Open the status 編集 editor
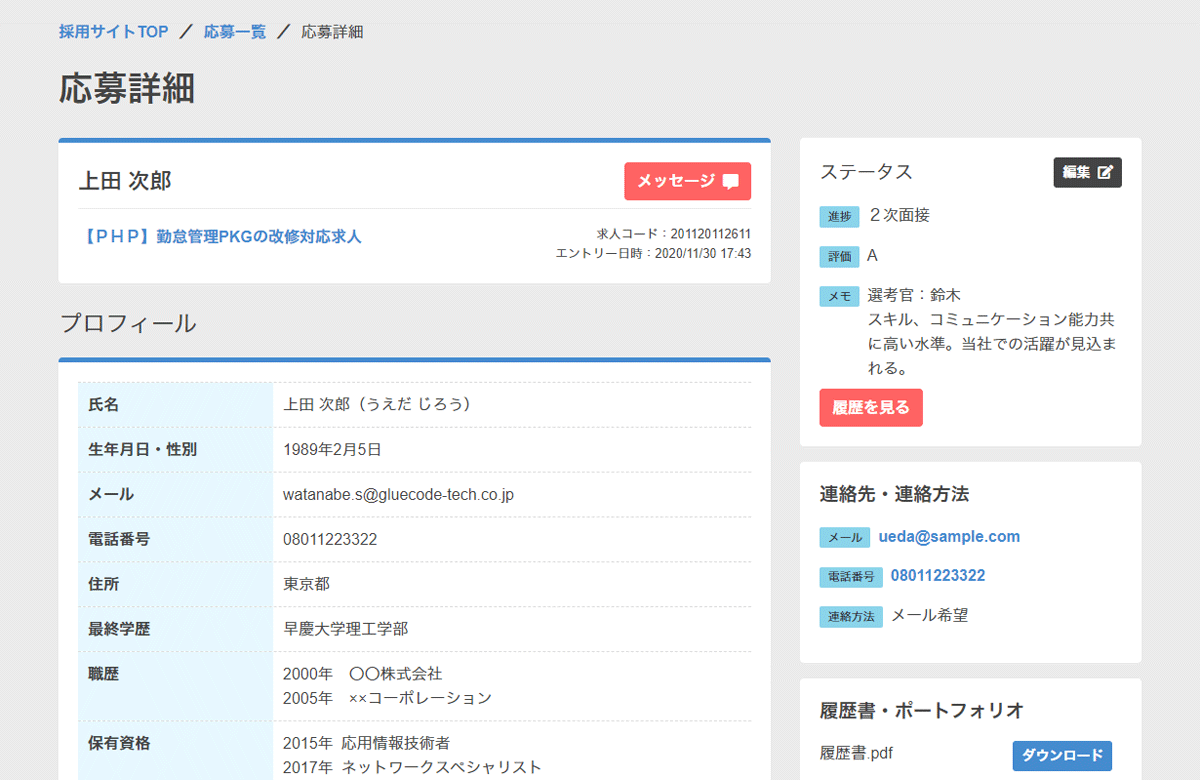The width and height of the screenshot is (1200, 780). click(1087, 172)
